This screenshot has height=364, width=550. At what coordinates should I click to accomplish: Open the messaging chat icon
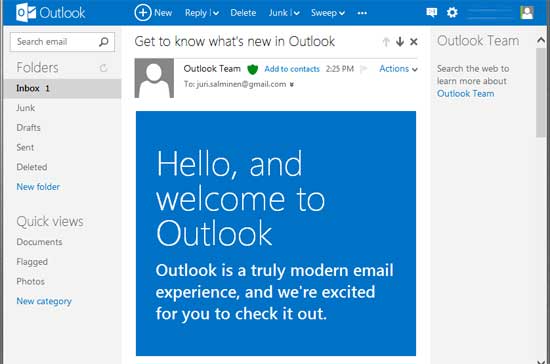(x=431, y=13)
